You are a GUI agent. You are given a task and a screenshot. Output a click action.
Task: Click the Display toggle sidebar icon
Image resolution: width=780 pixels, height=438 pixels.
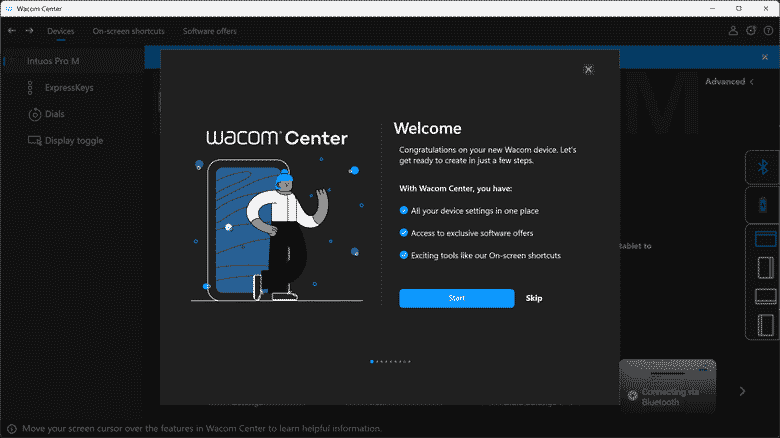point(34,141)
